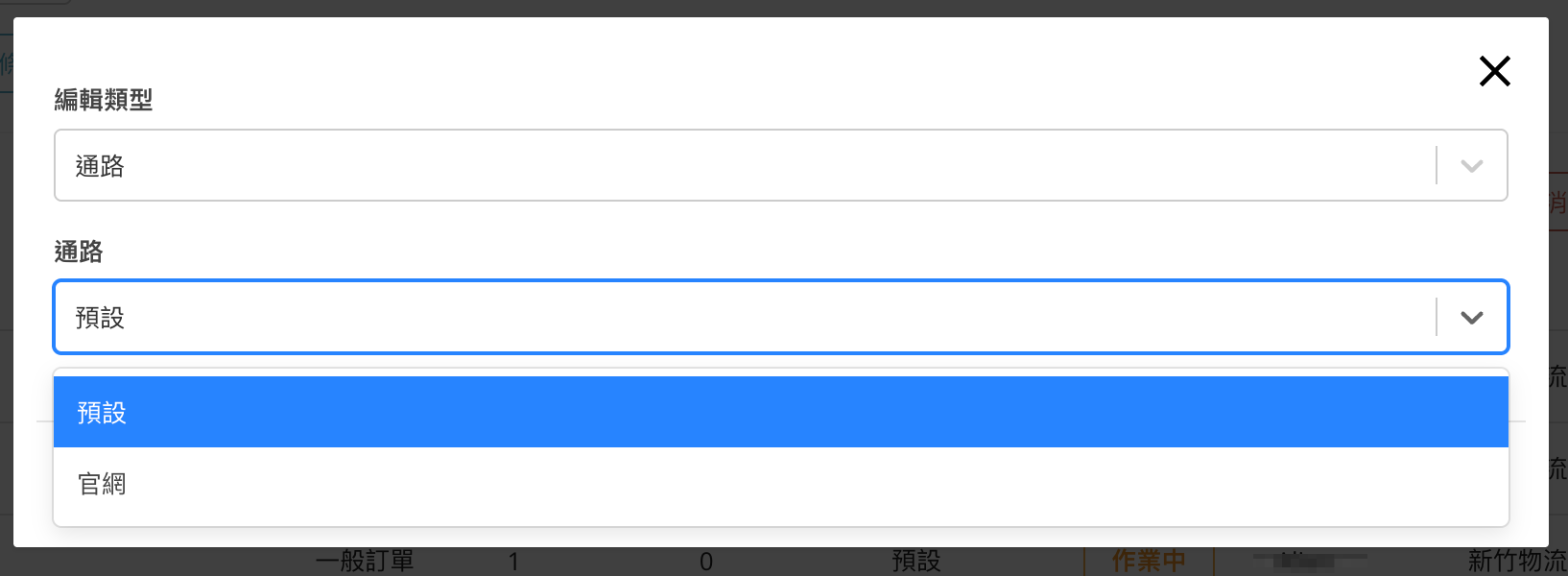
Task: Collapse the 通路 dropdown via its dark chevron
Action: (x=1471, y=318)
